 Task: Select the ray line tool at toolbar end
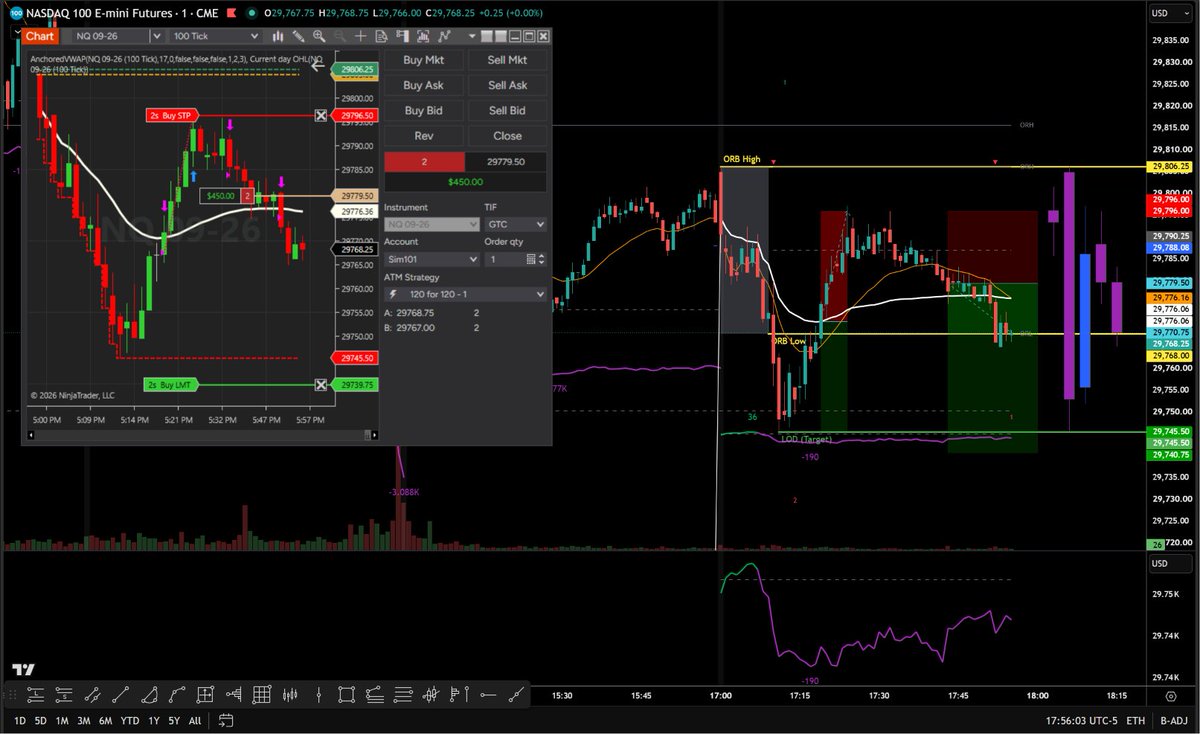click(x=517, y=695)
